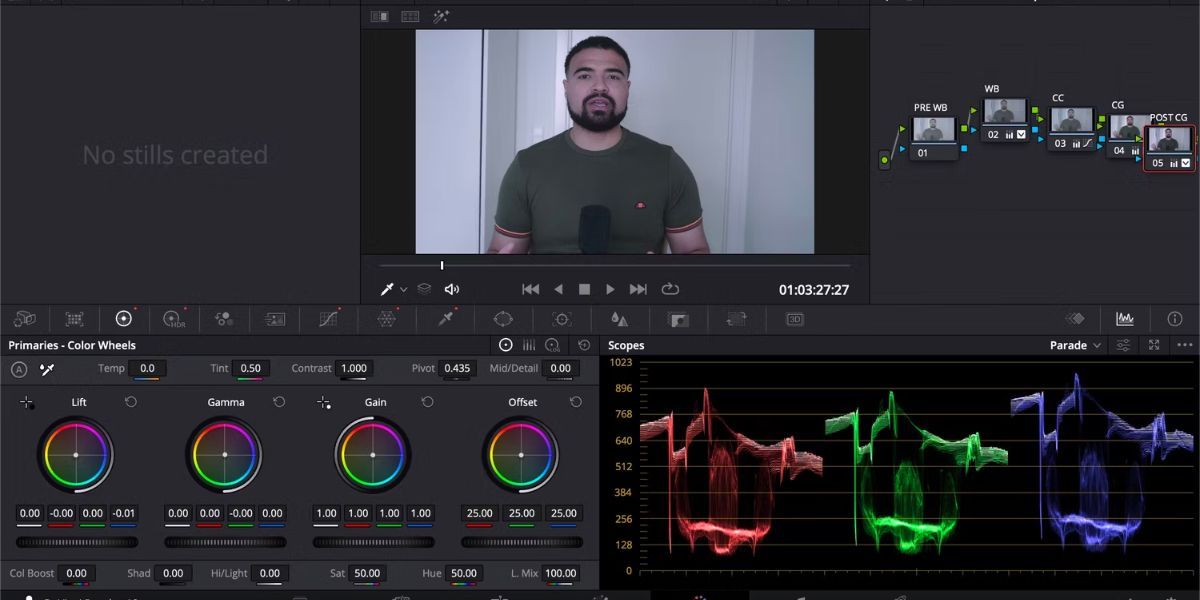This screenshot has height=600, width=1200.
Task: Toggle the checkbox on the WB node
Action: 1020,133
